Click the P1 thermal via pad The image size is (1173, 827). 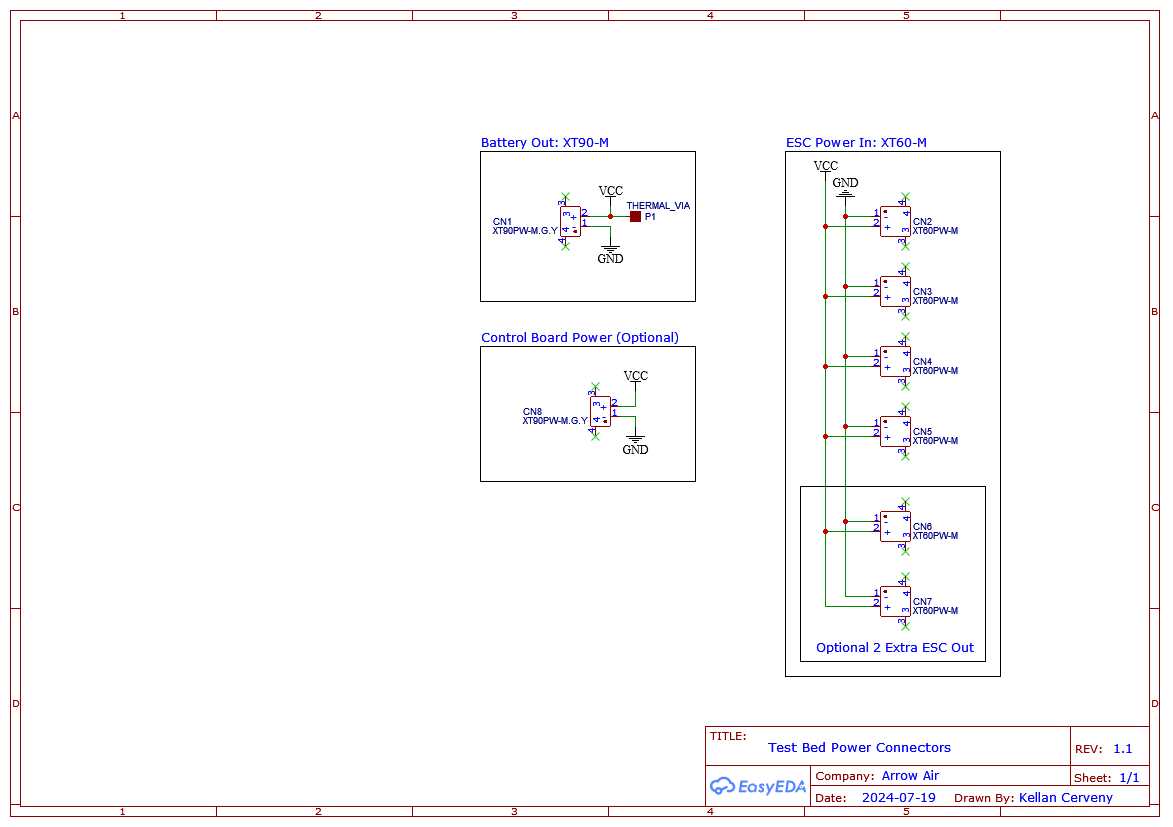[635, 216]
